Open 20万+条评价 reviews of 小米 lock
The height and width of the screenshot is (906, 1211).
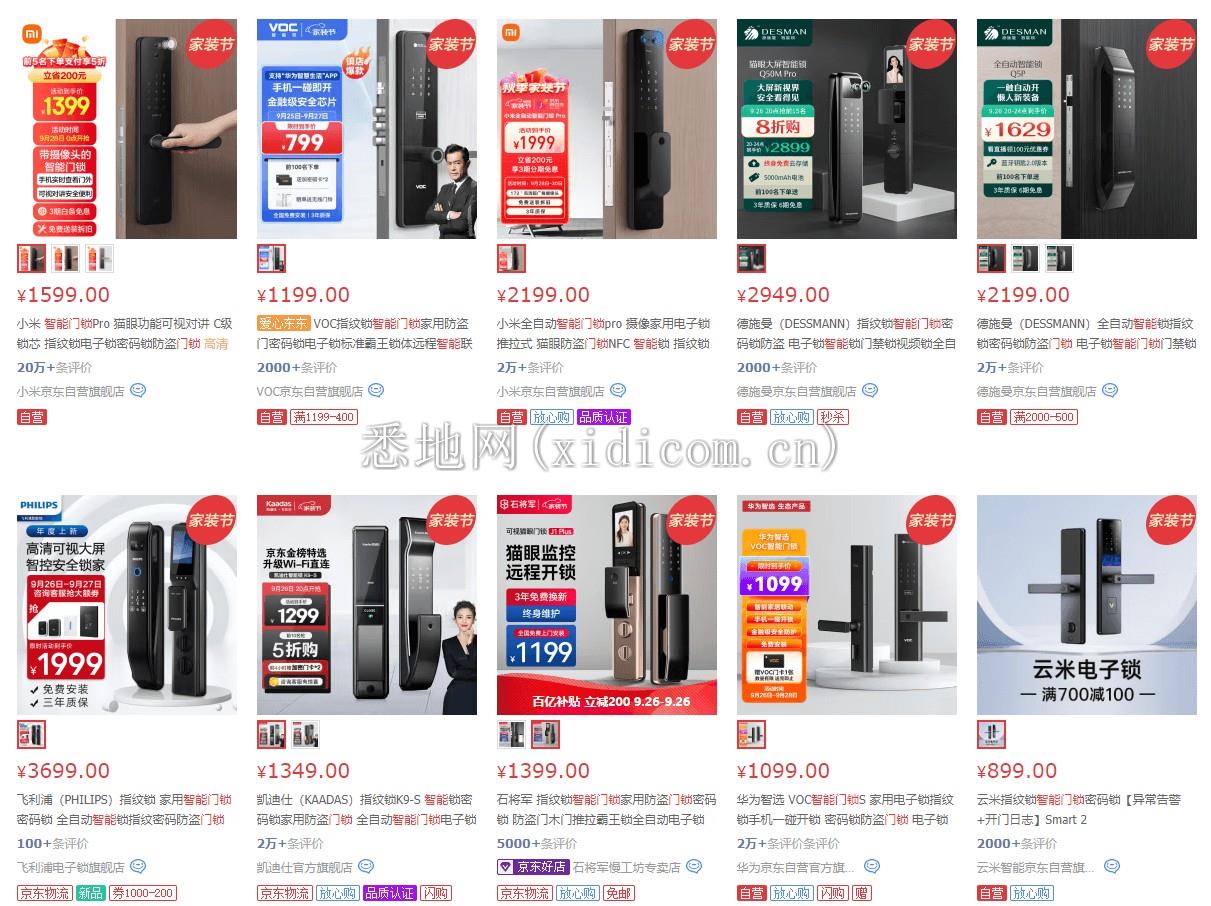pyautogui.click(x=54, y=367)
